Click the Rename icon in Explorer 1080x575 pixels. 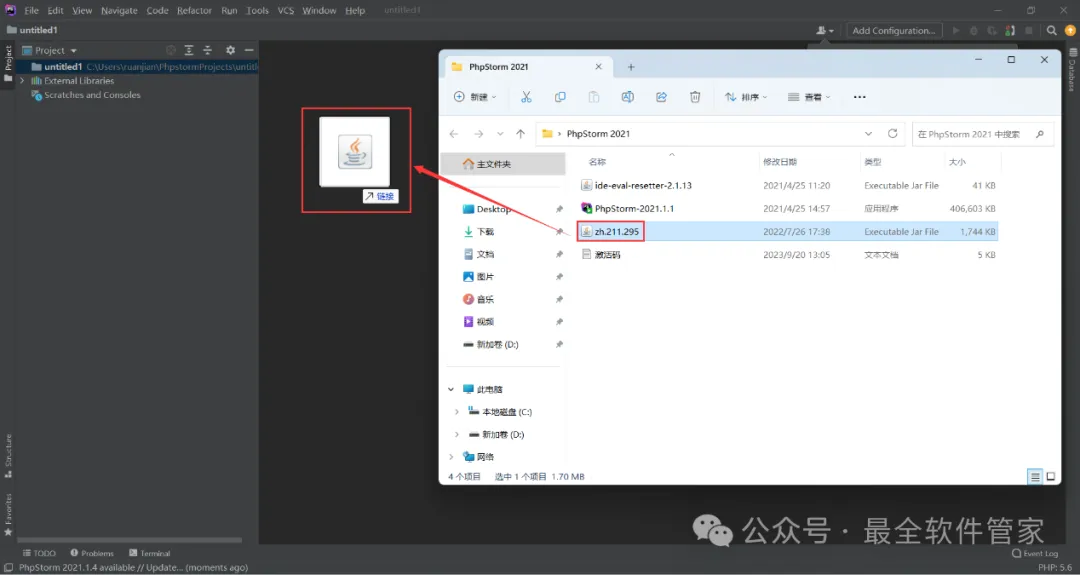(x=627, y=97)
